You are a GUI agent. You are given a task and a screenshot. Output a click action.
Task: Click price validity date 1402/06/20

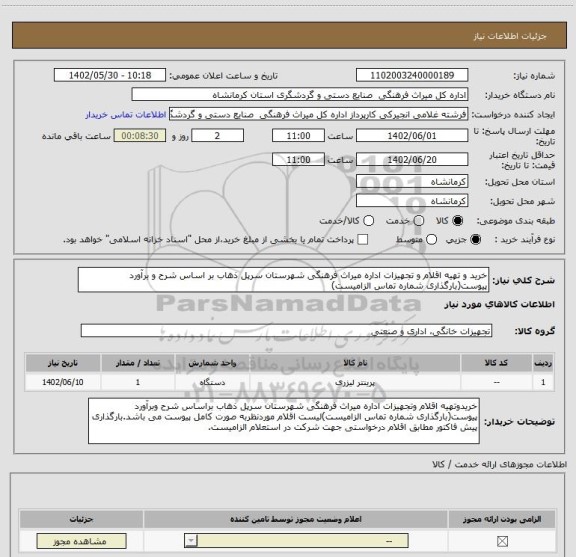pyautogui.click(x=412, y=159)
